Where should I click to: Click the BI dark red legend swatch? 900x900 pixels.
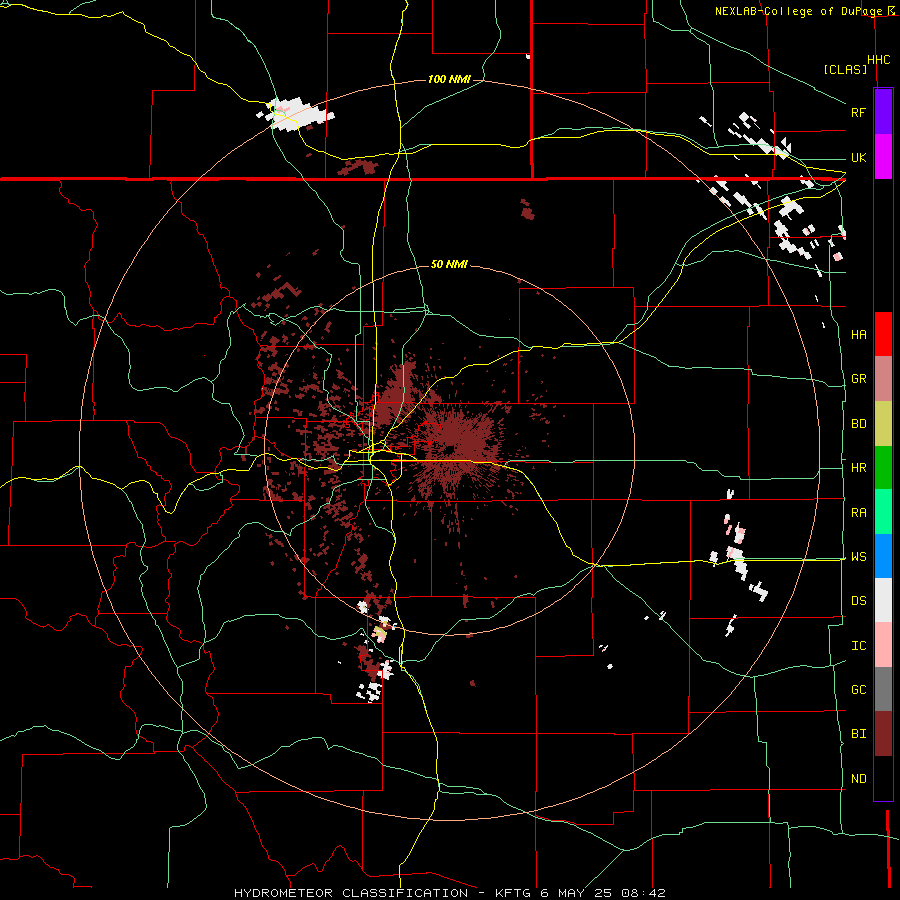(883, 734)
